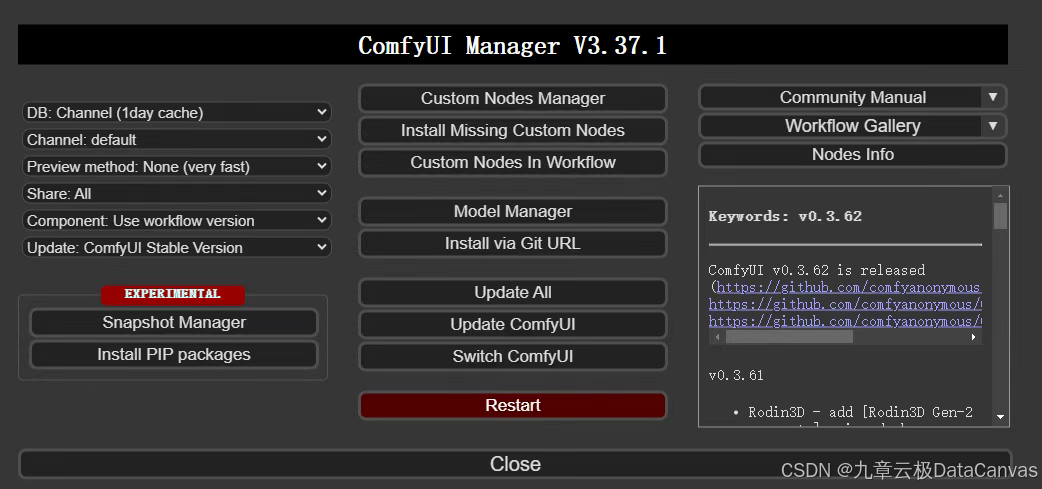Open the Snapshot Manager
1042x489 pixels.
tap(174, 322)
